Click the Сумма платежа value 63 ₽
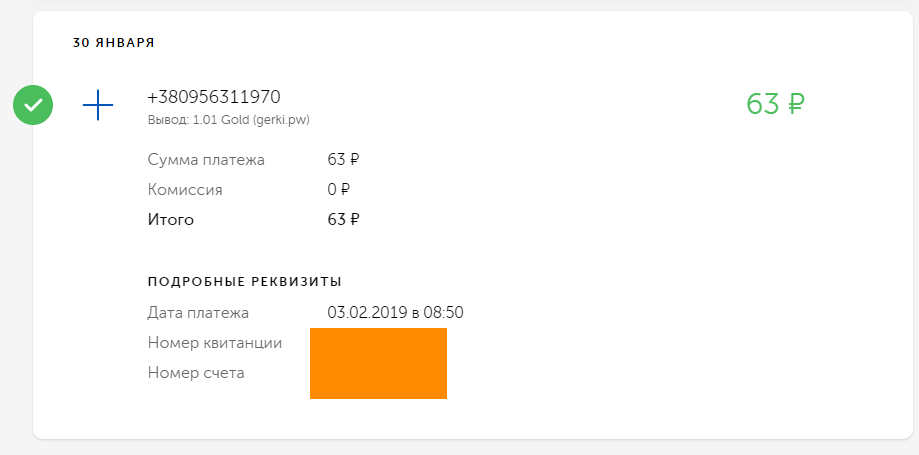 [x=343, y=159]
